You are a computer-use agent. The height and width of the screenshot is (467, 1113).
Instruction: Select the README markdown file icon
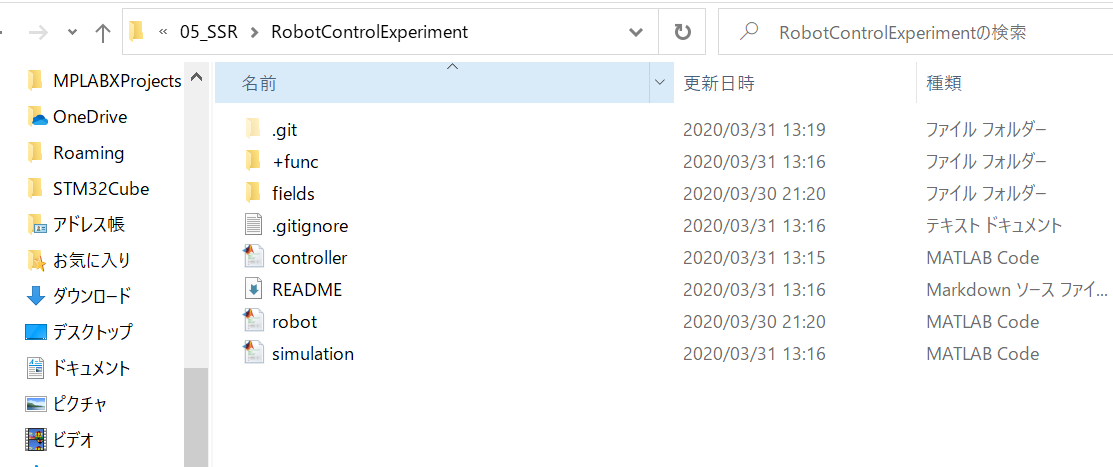253,290
